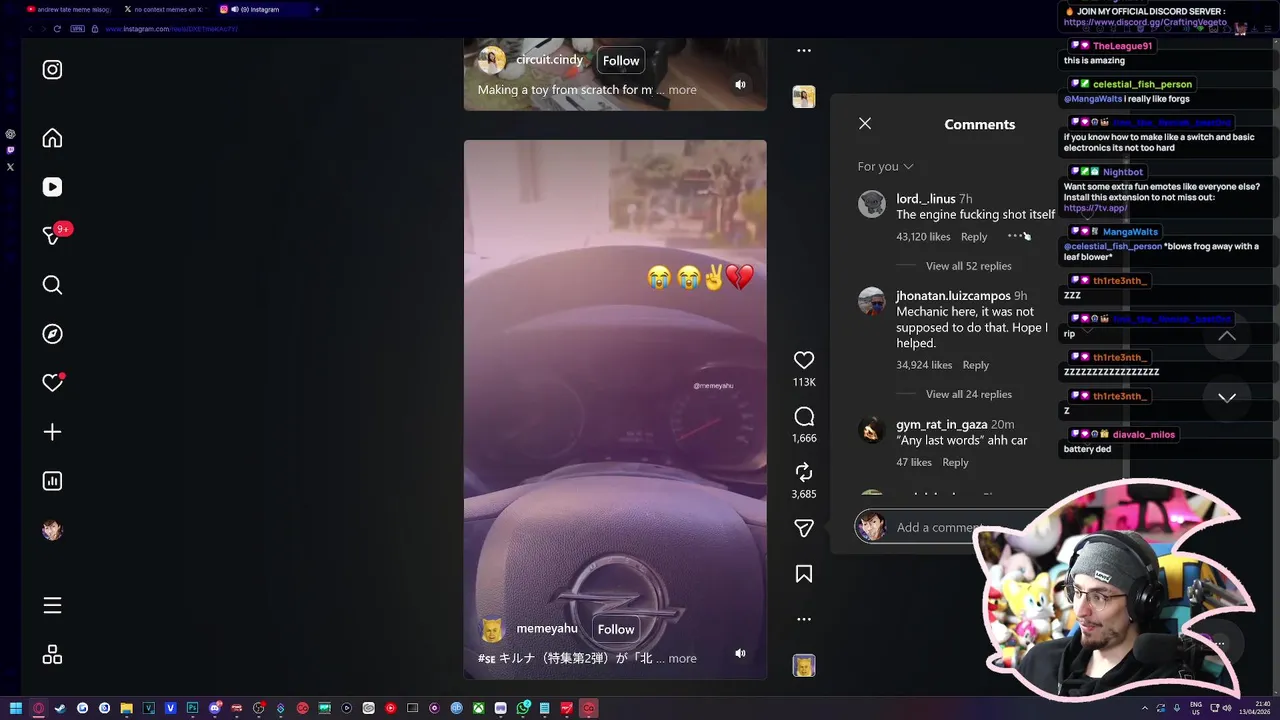Image resolution: width=1280 pixels, height=720 pixels.
Task: Open lord._.linus avatar in comments
Action: click(x=872, y=204)
